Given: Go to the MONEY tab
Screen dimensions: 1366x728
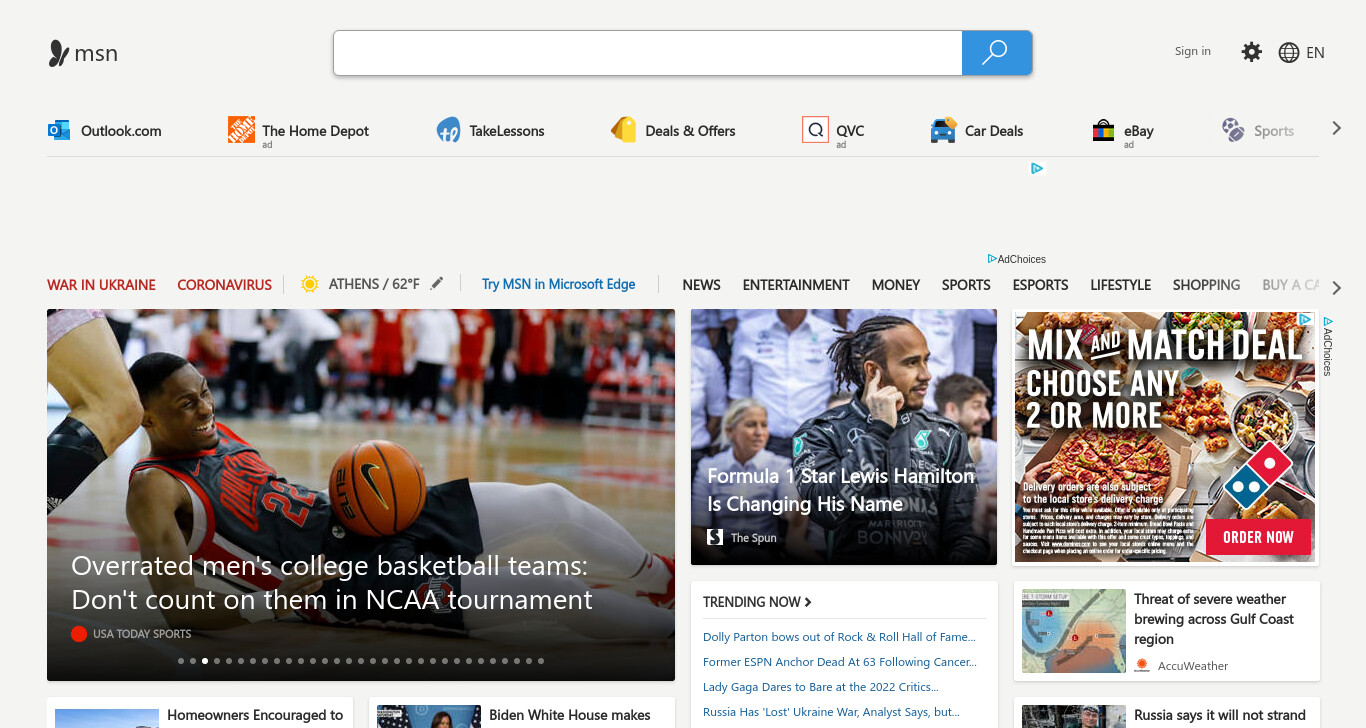Looking at the screenshot, I should pyautogui.click(x=896, y=285).
